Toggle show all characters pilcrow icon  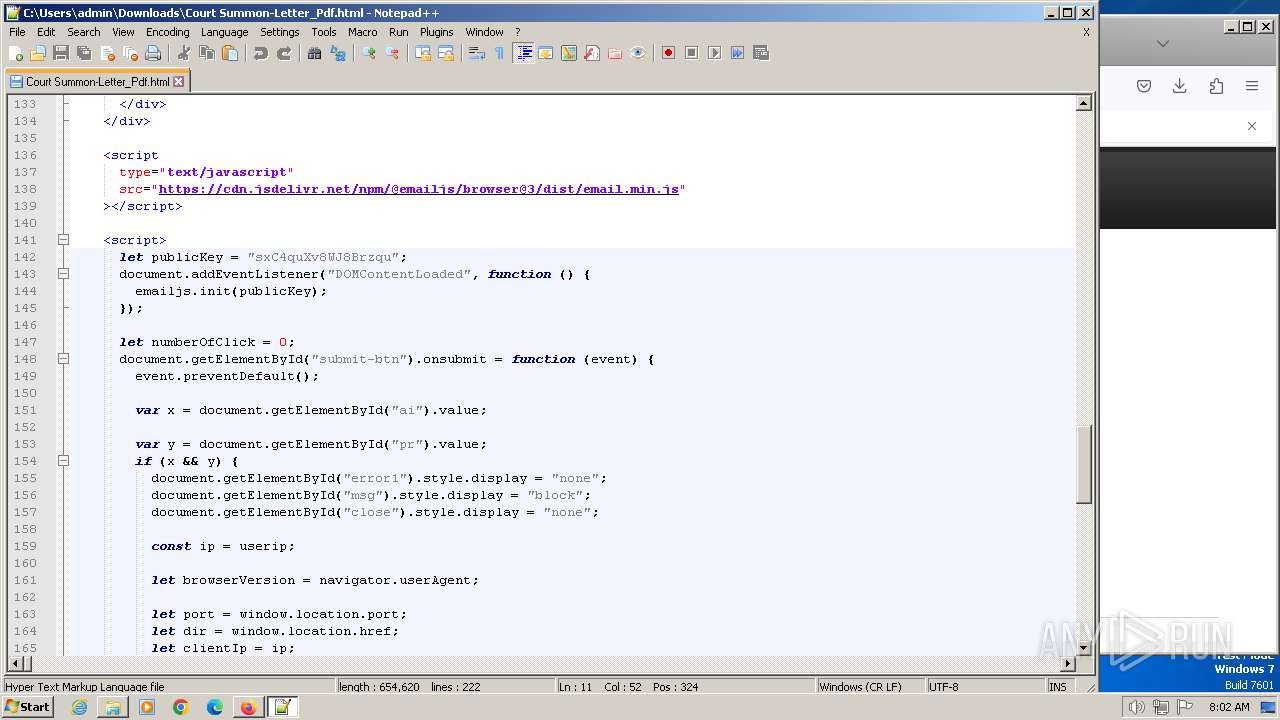[499, 53]
